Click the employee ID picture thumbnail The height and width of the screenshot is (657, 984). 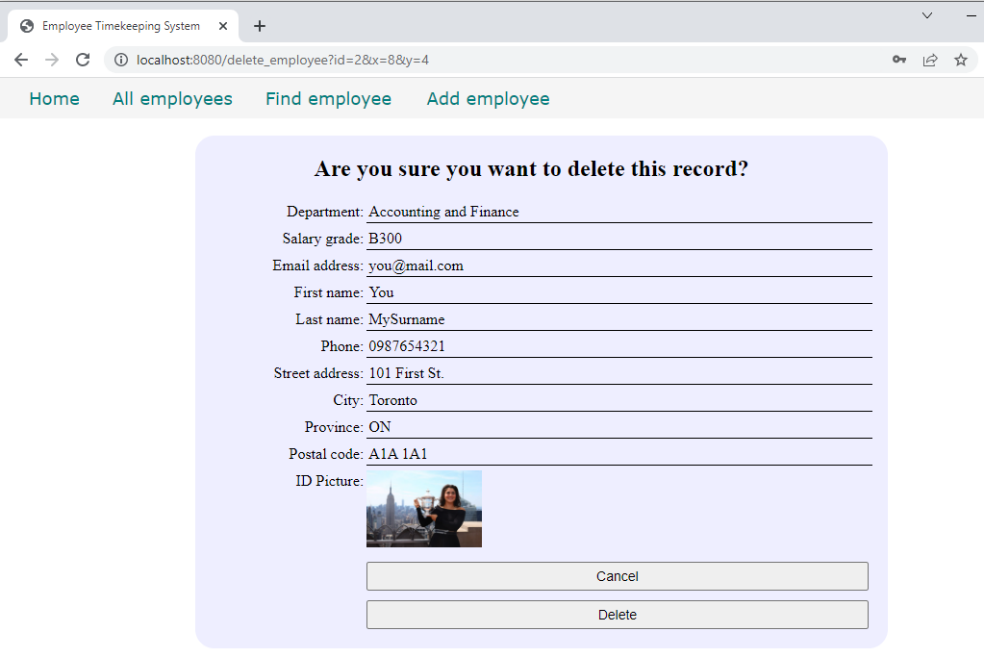[424, 509]
